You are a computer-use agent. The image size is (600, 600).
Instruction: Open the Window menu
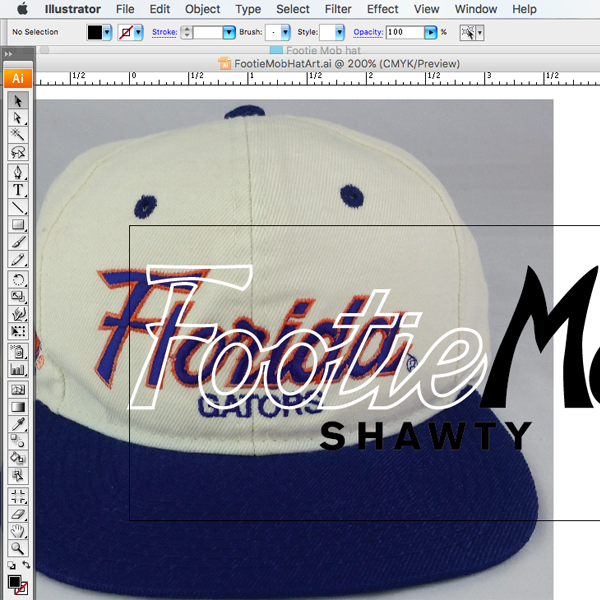click(x=476, y=9)
